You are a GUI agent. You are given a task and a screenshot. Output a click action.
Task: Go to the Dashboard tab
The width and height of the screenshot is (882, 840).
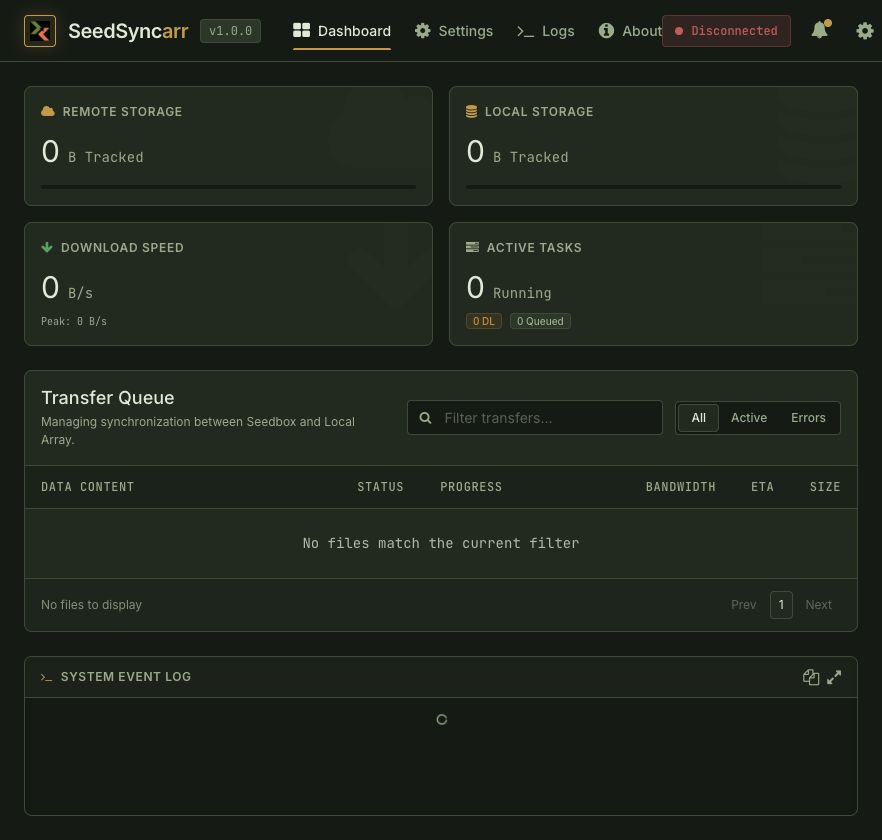click(x=342, y=31)
